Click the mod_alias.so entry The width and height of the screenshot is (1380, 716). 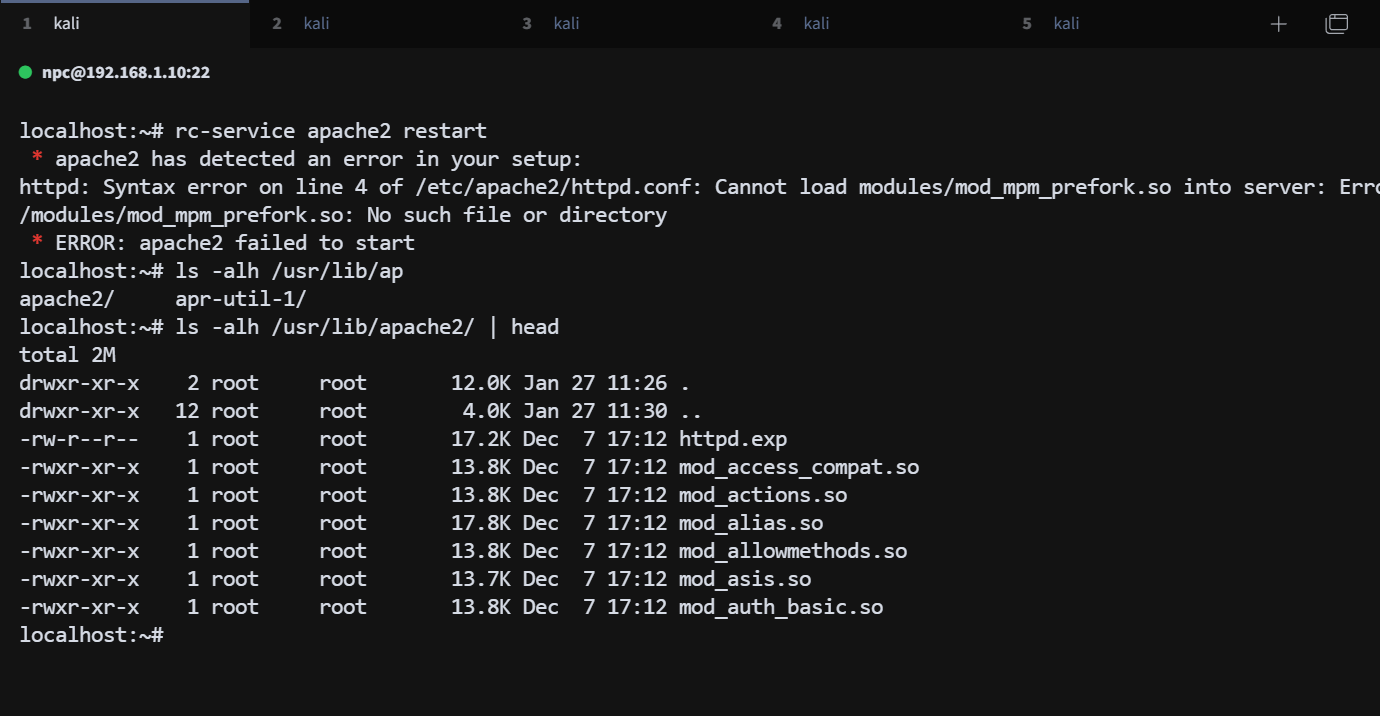click(x=750, y=523)
